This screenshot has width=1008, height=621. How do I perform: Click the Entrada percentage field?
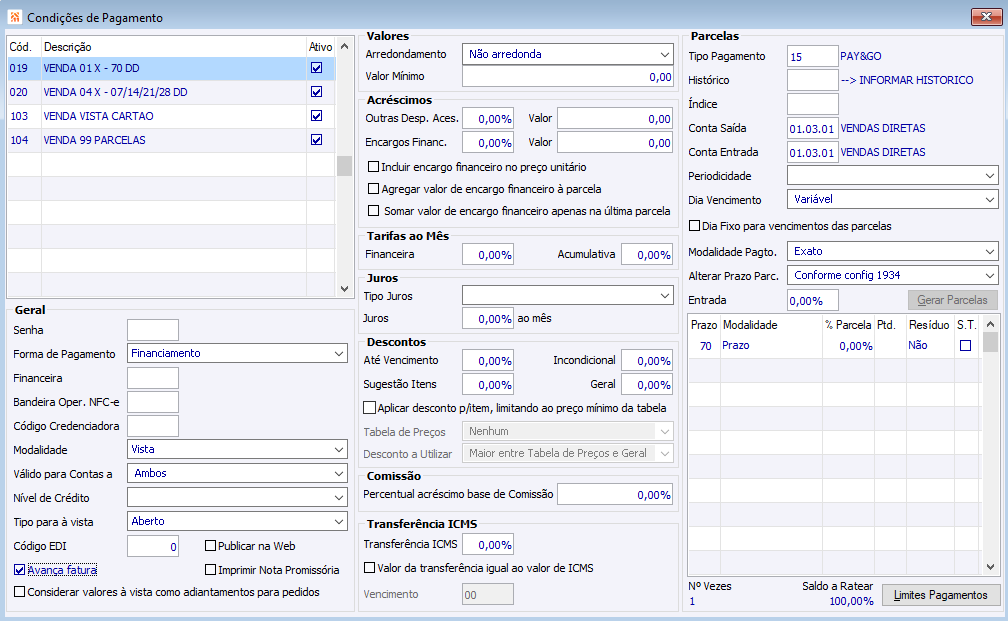812,300
